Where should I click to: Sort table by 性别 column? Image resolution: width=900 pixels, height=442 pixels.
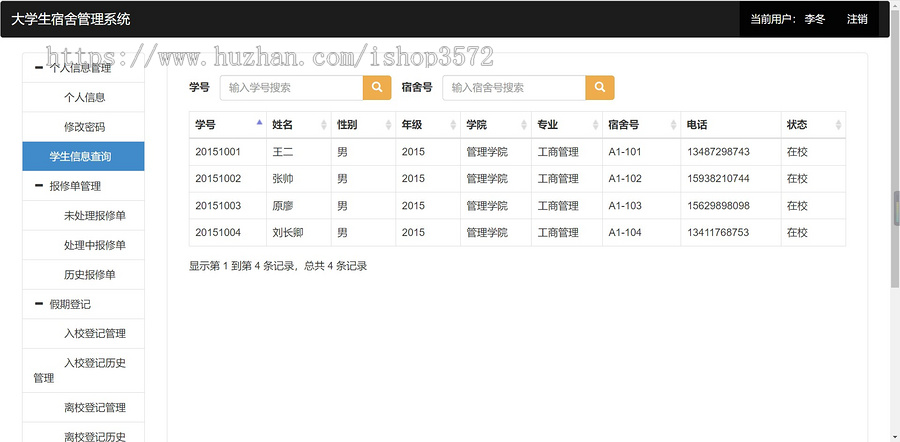[x=363, y=125]
